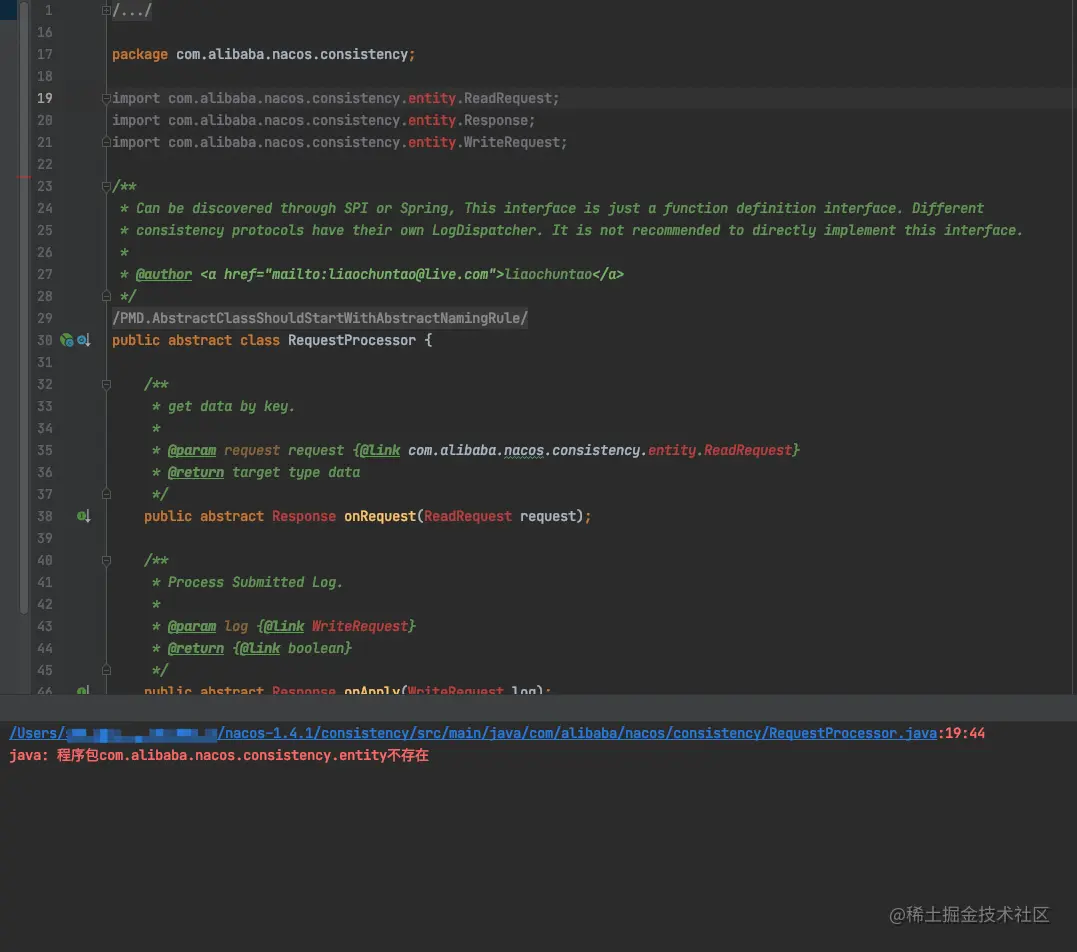Click the red 'entity' in the ReadRequest import
This screenshot has width=1077, height=952.
point(432,98)
